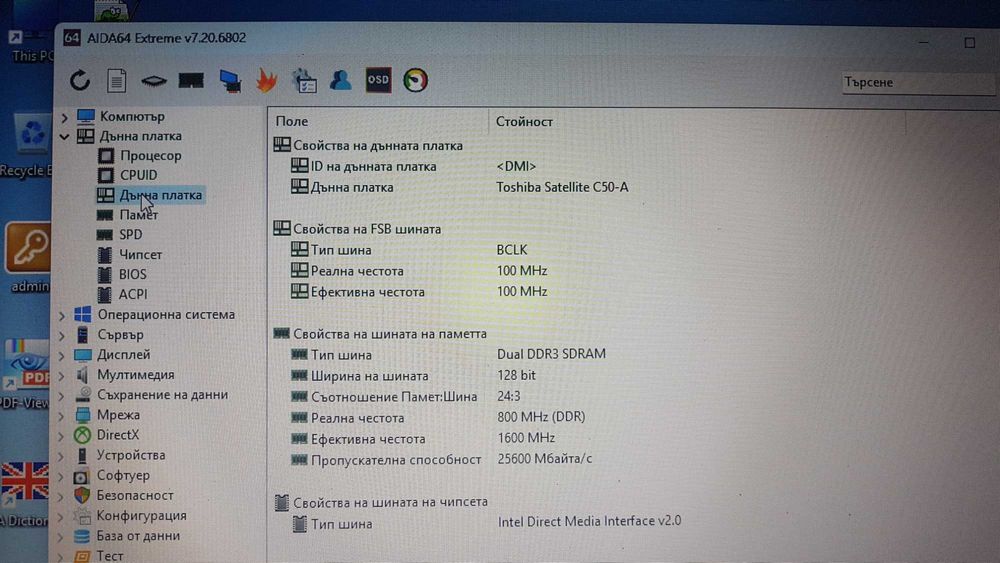Select the Чипсет tree item
This screenshot has height=563, width=1000.
point(140,254)
